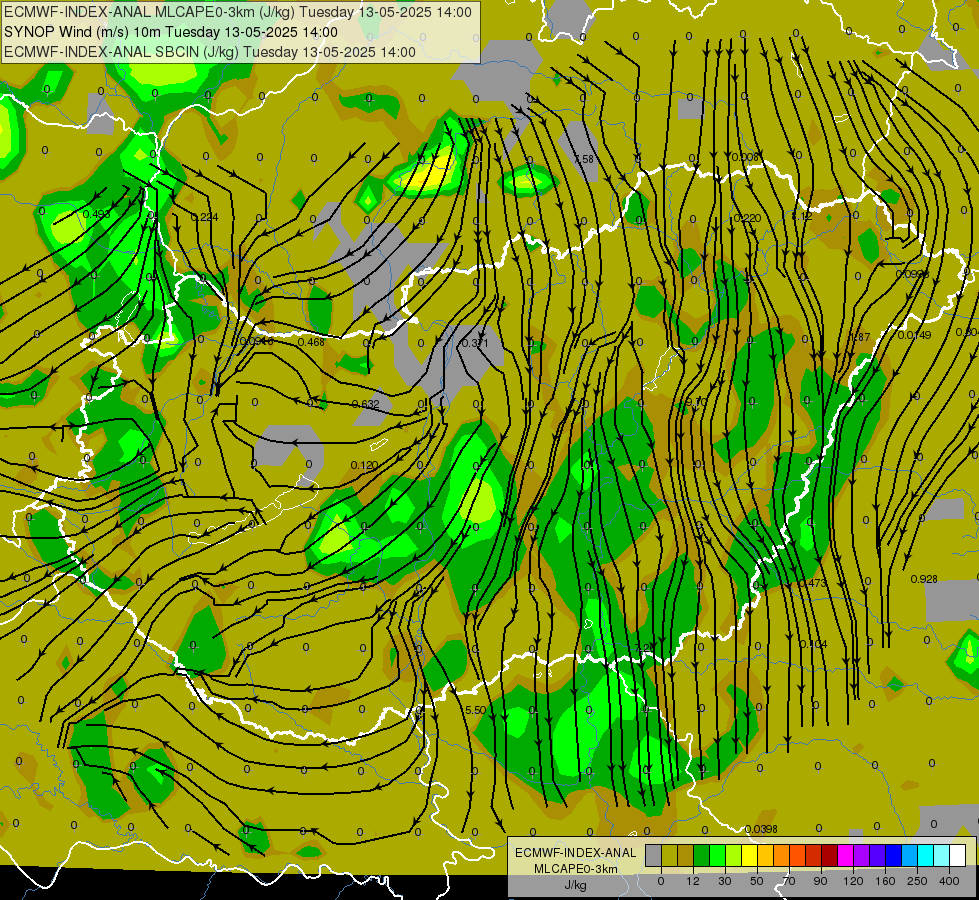Image resolution: width=979 pixels, height=900 pixels.
Task: Click the legend scale value 250
Action: coord(917,881)
